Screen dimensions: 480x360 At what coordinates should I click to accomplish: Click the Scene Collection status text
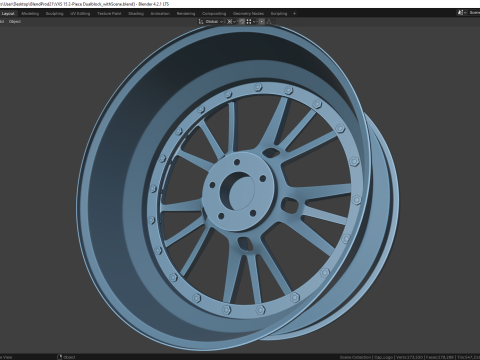point(355,357)
